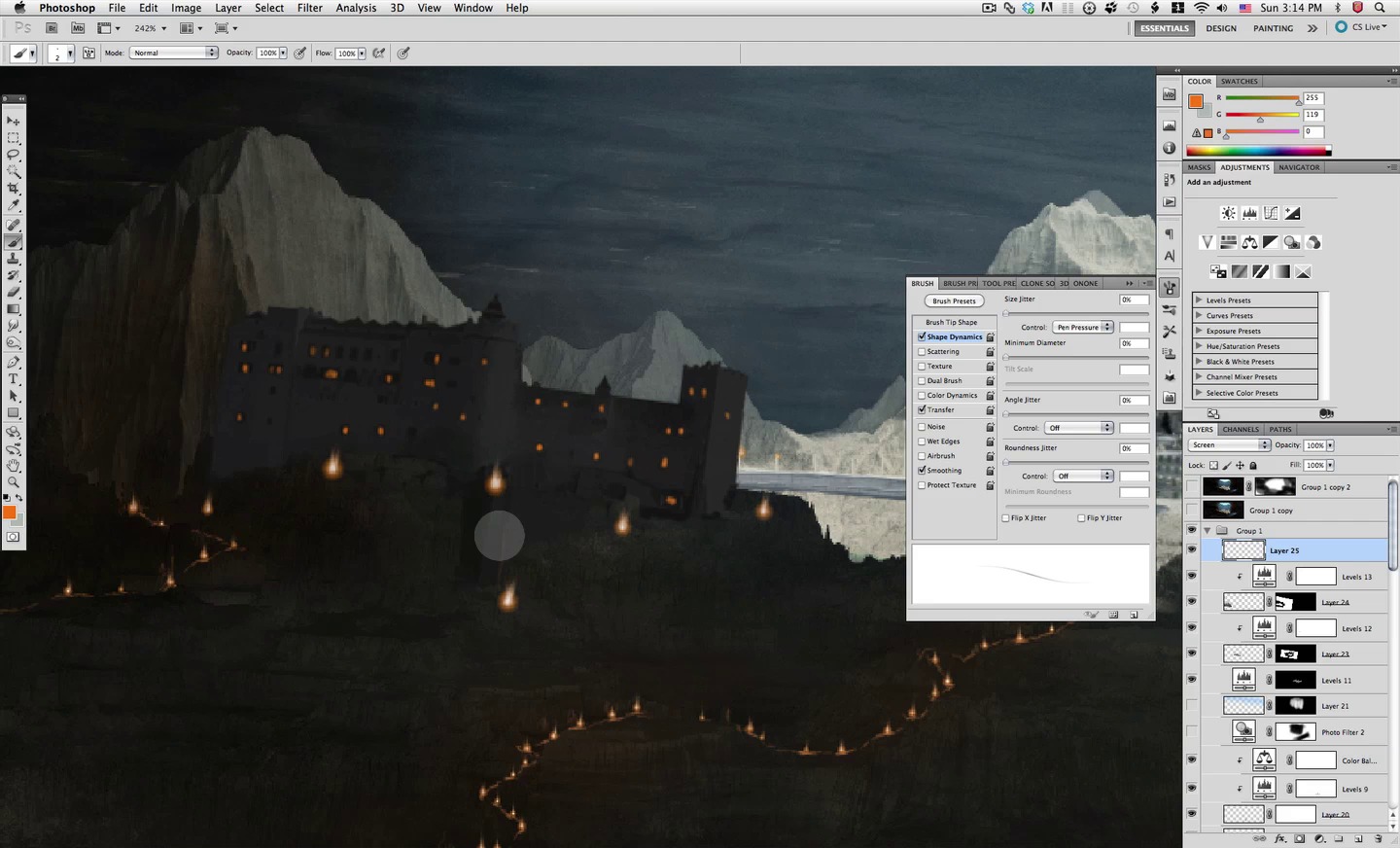Enable the Scattering checkbox

tap(922, 351)
